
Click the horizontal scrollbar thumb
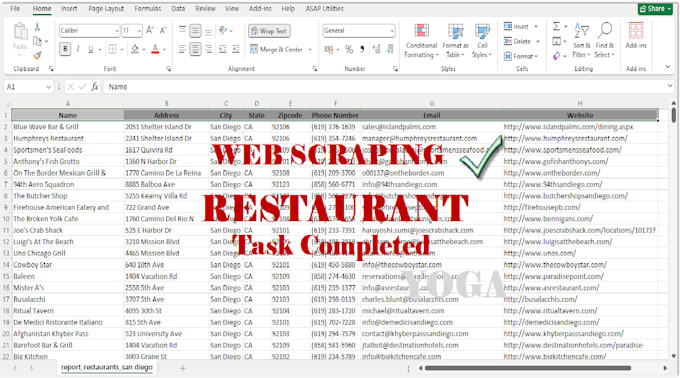(x=528, y=368)
